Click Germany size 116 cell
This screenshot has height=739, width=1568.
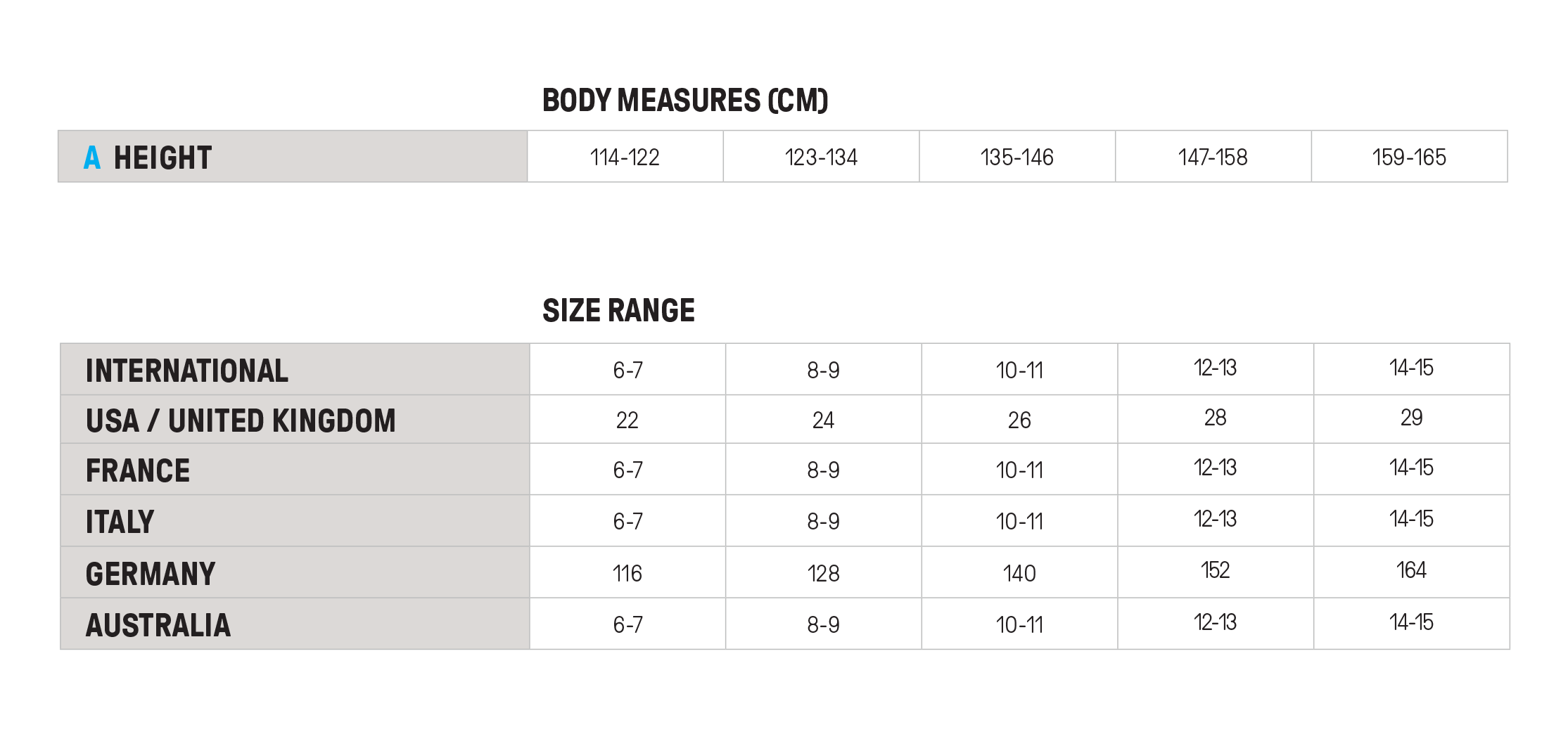(x=627, y=574)
